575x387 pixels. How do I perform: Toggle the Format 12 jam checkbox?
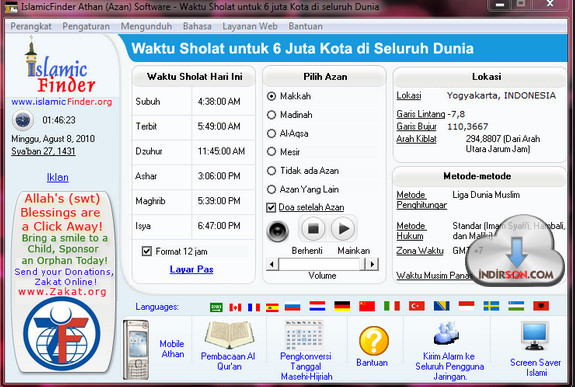click(147, 251)
